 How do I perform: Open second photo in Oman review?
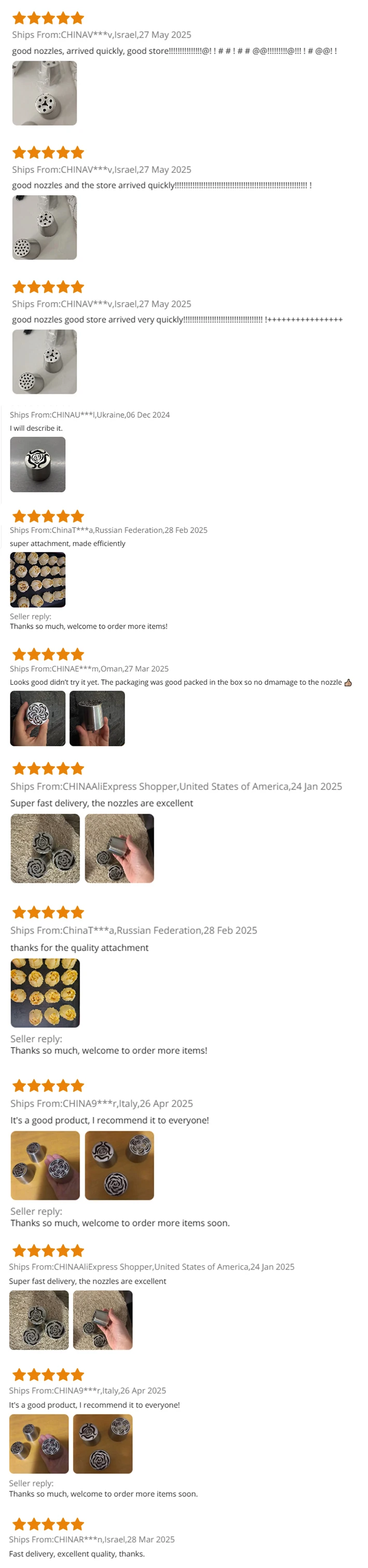click(x=98, y=718)
